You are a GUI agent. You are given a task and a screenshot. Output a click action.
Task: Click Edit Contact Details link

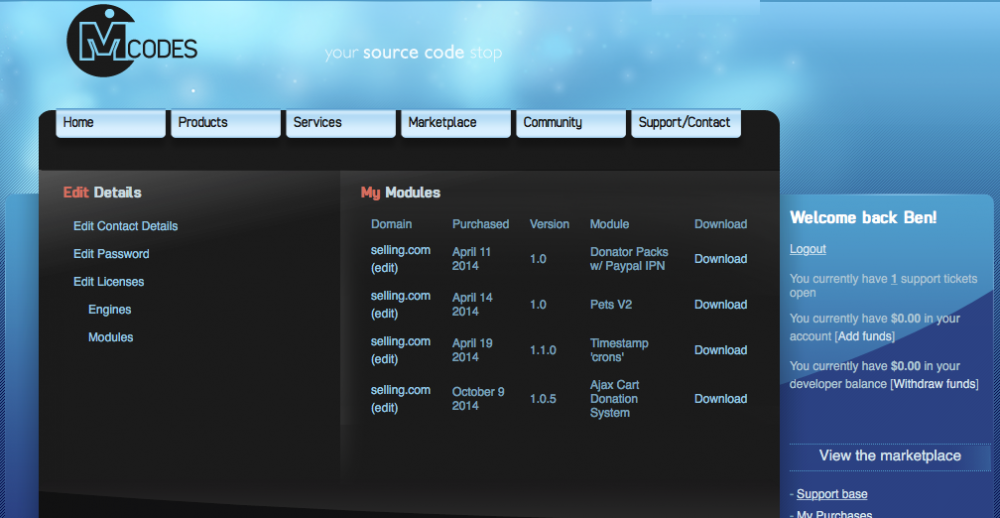[125, 226]
